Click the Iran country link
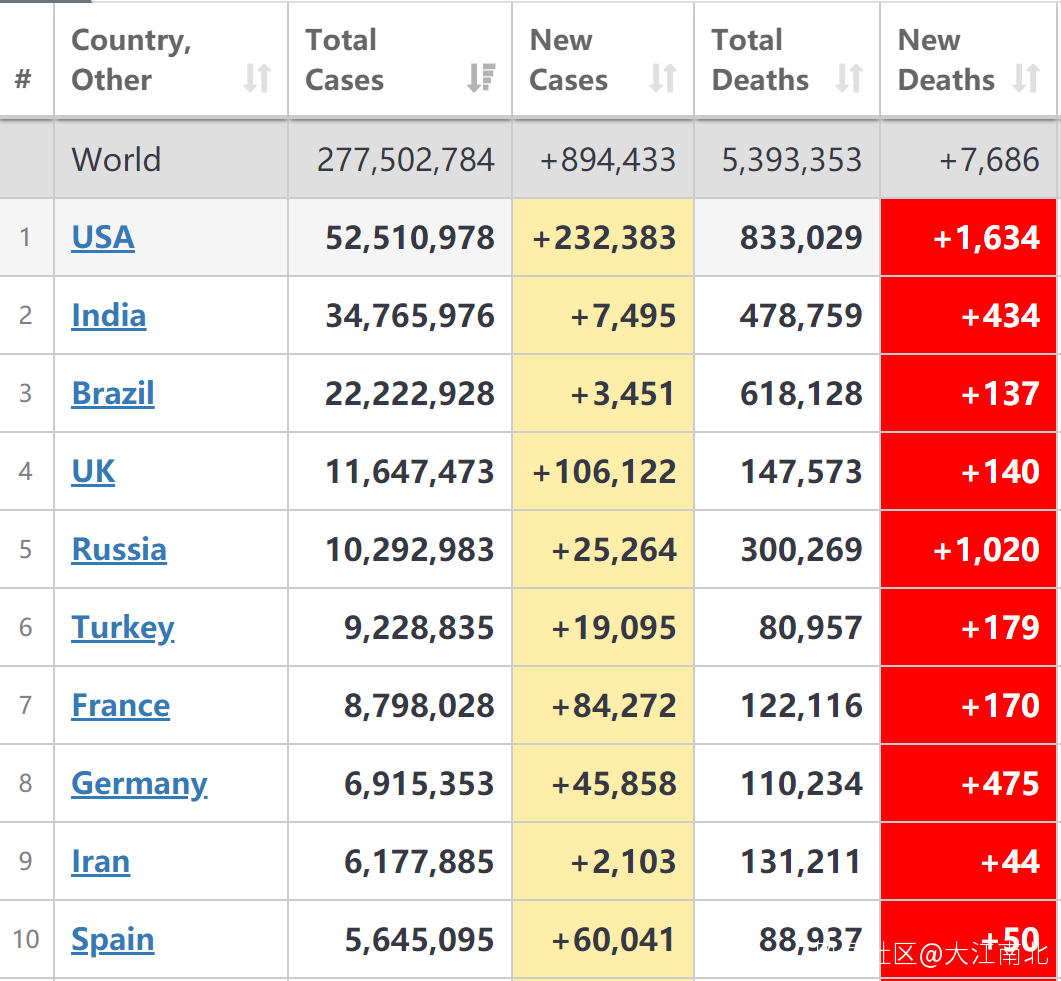The width and height of the screenshot is (1061, 981). coord(101,861)
